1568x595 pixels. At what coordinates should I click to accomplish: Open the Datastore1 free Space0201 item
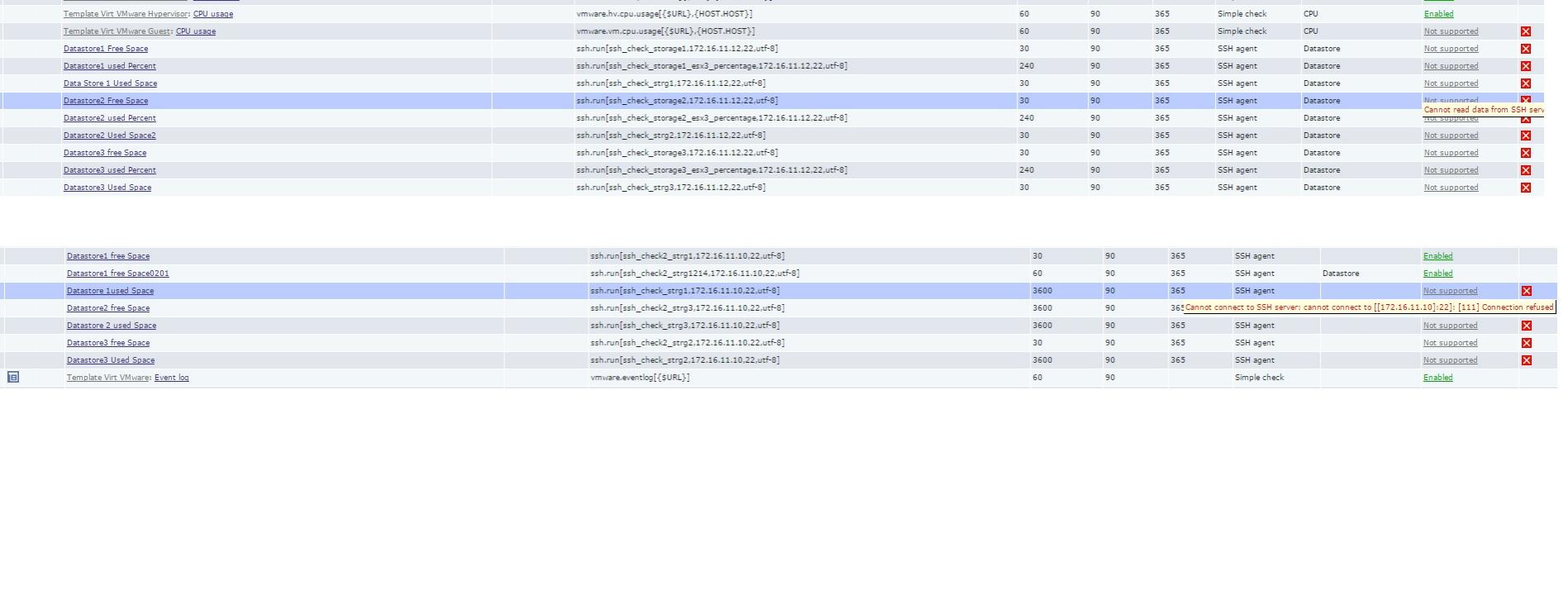coord(118,274)
